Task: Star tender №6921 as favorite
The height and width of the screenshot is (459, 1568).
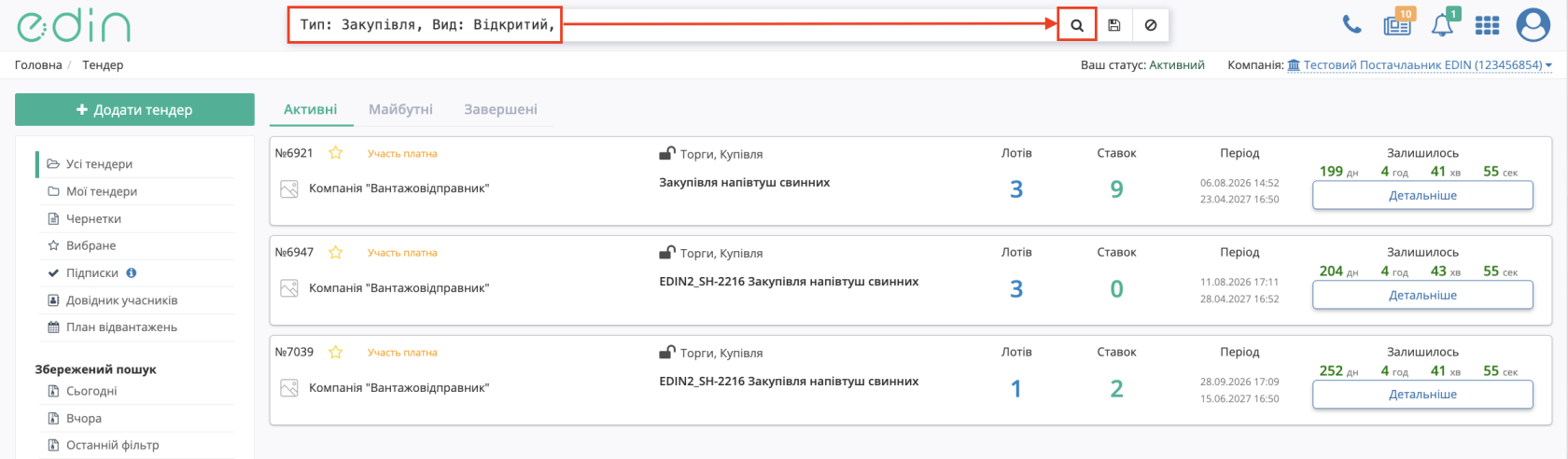Action: pos(336,153)
